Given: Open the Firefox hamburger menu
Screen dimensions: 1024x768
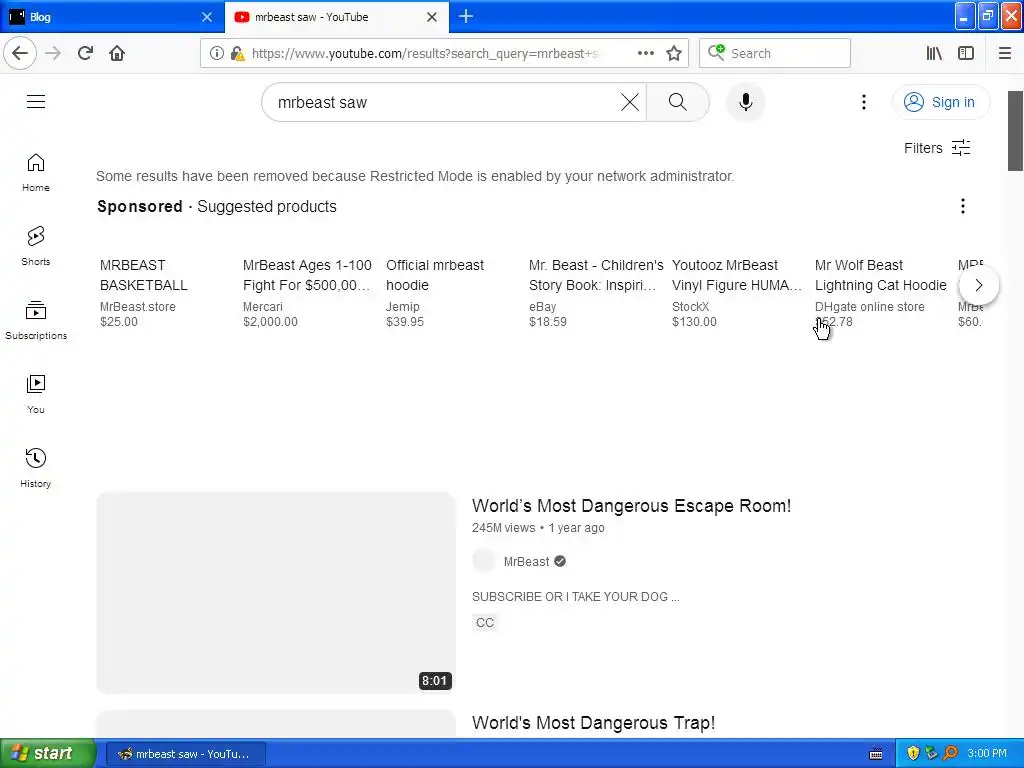Looking at the screenshot, I should point(1005,54).
